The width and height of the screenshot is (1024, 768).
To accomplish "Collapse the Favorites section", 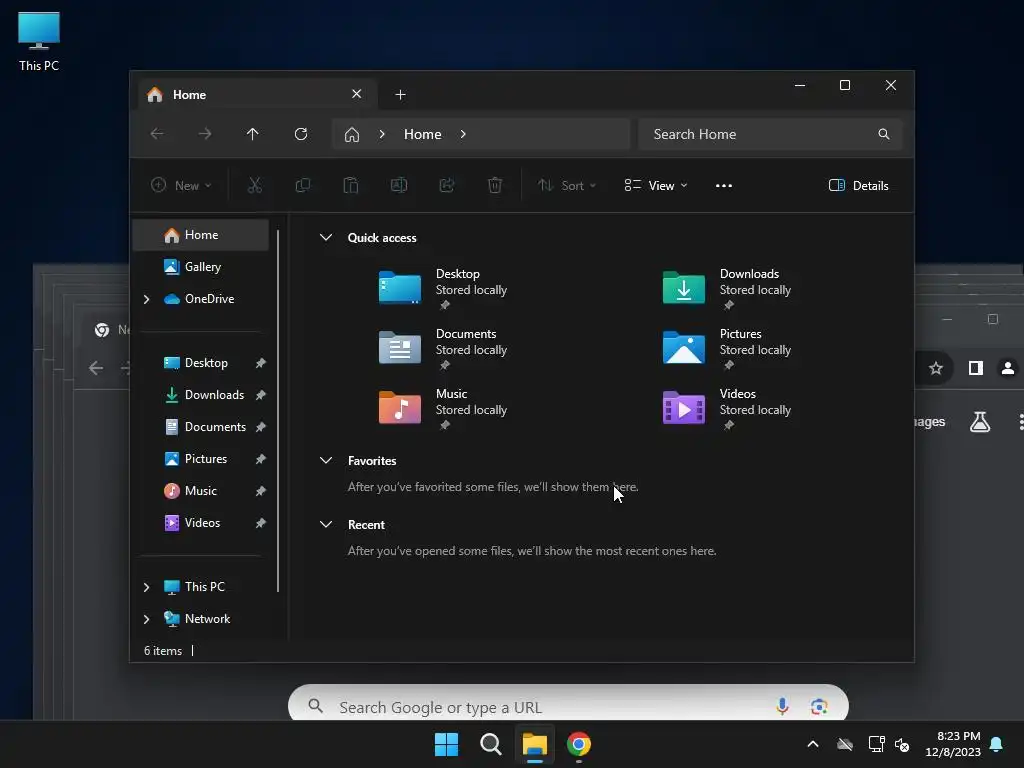I will point(326,460).
